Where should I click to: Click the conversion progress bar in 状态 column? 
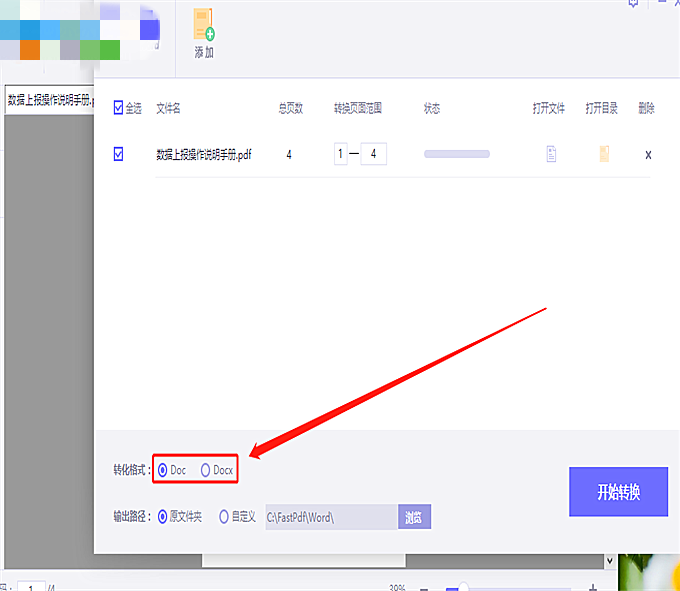(457, 154)
